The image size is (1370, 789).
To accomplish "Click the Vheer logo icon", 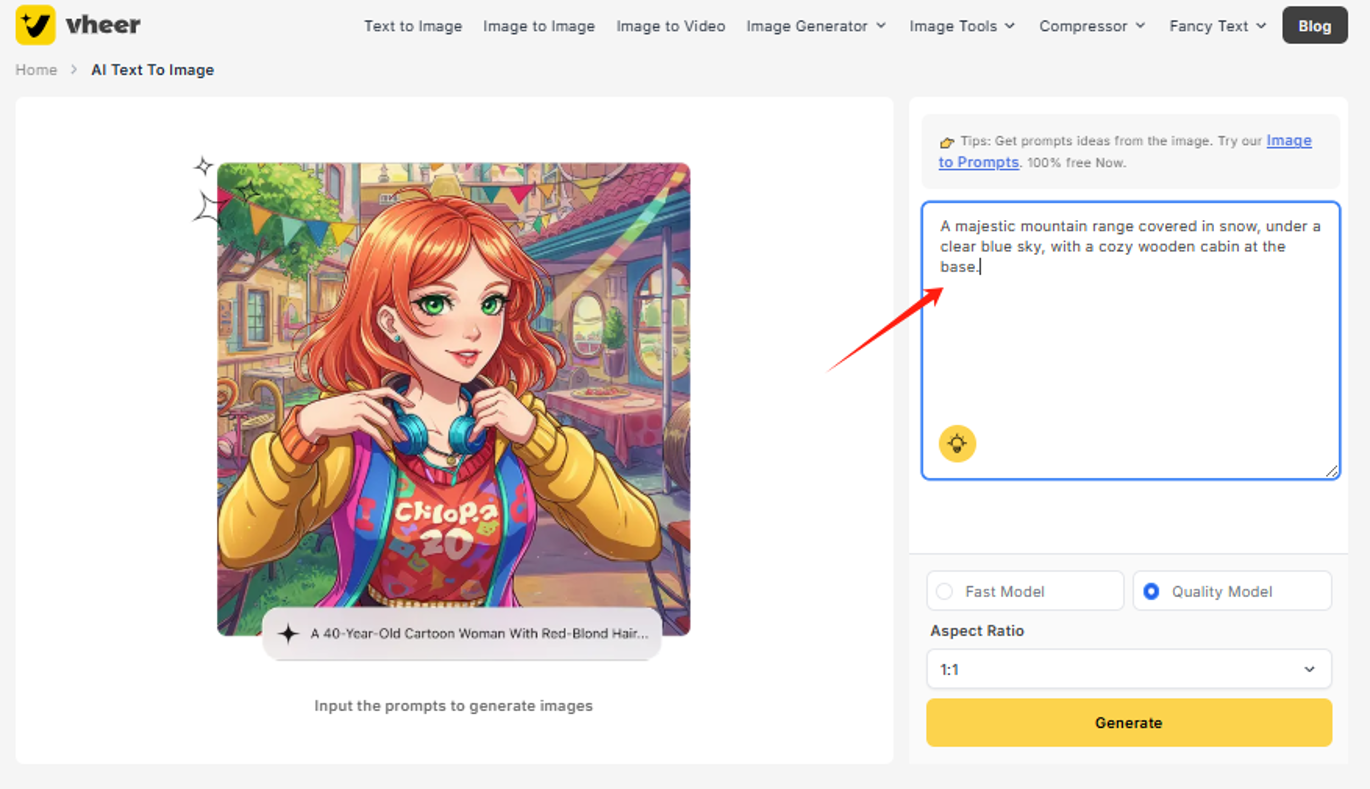I will tap(33, 25).
